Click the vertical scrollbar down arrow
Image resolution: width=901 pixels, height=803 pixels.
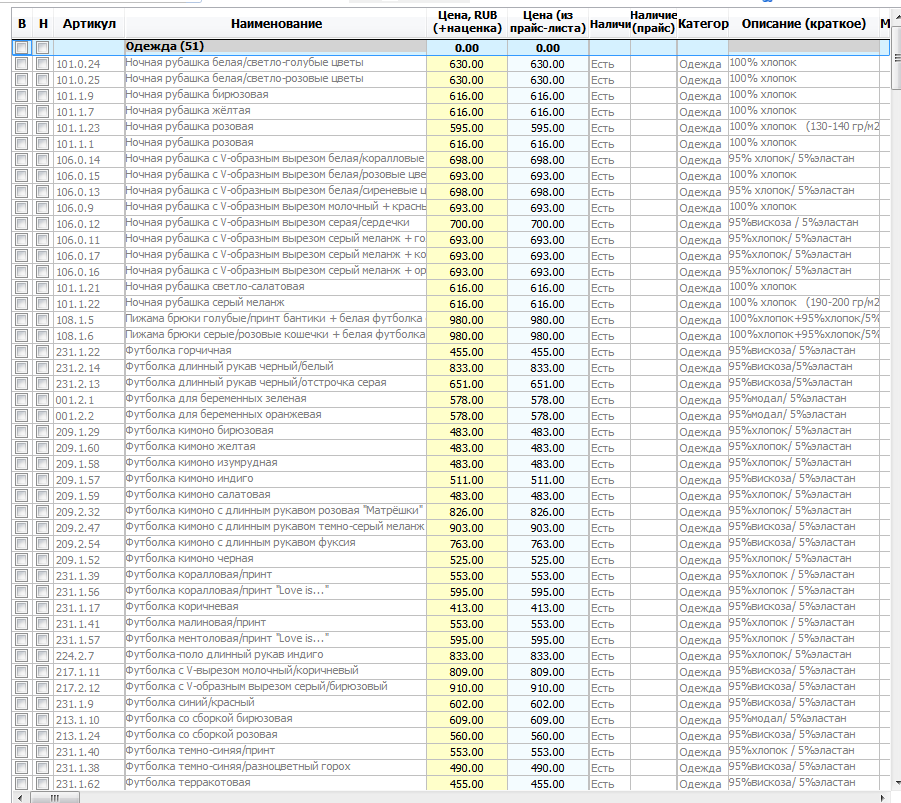[896, 782]
